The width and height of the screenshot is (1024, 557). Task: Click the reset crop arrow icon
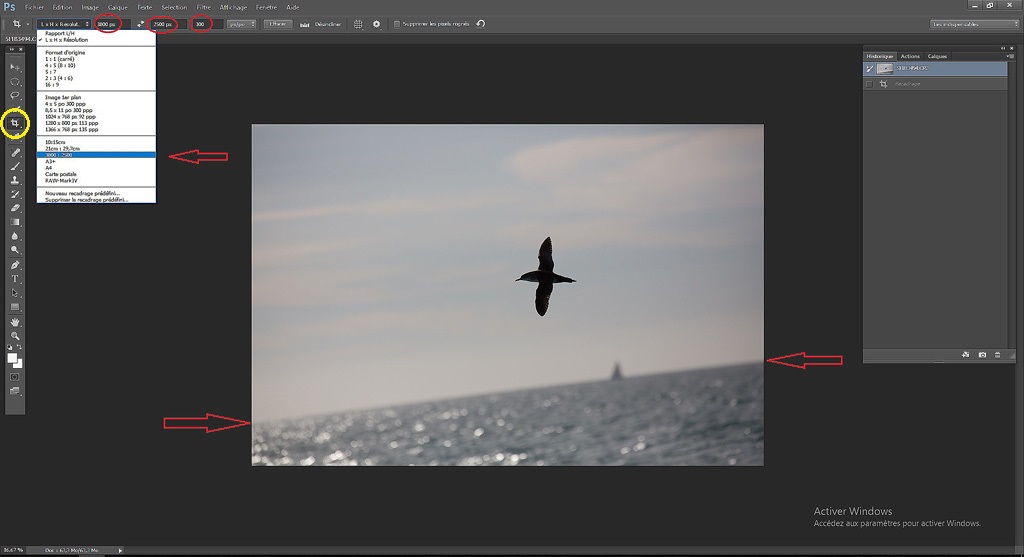[x=481, y=23]
